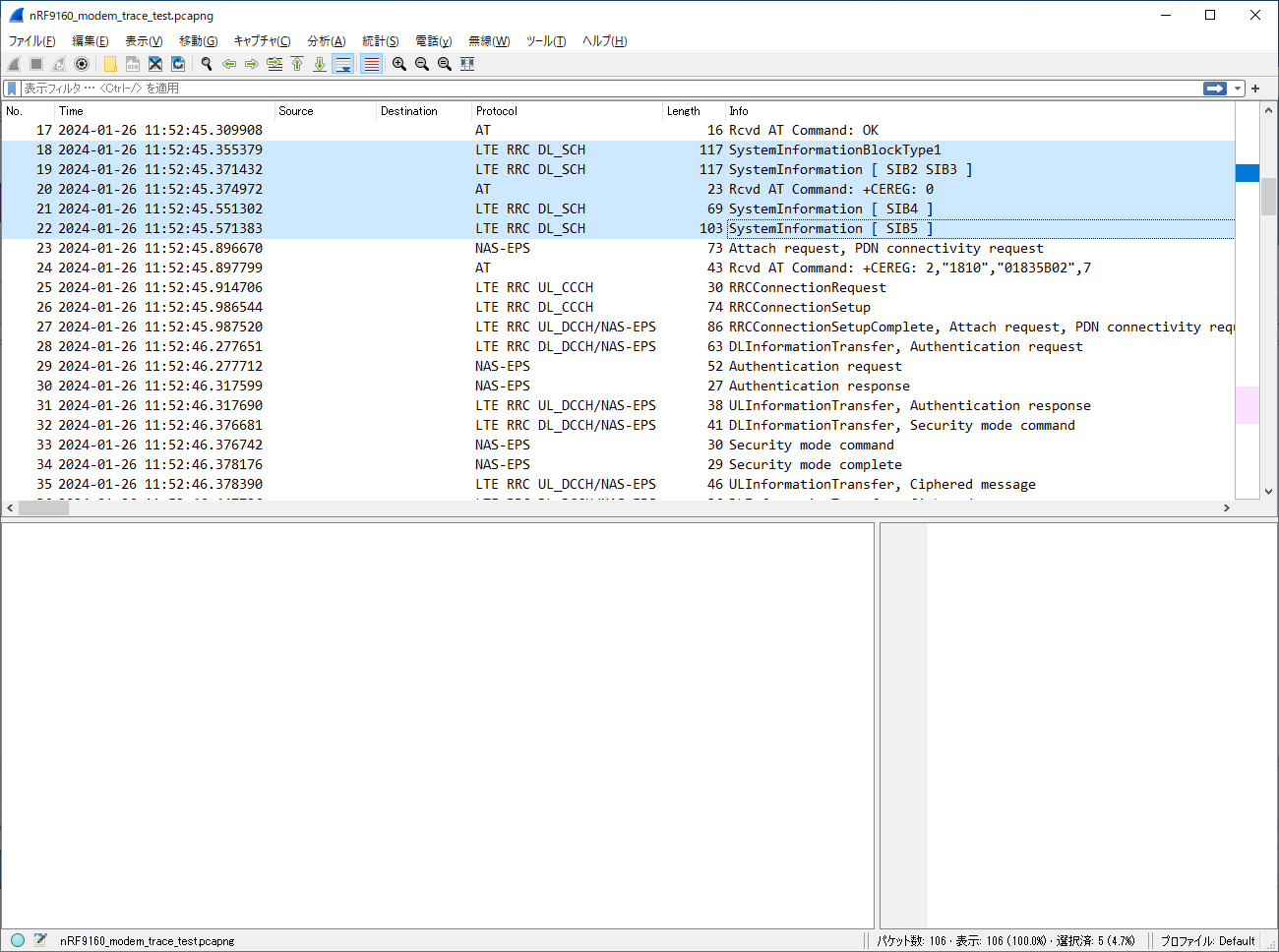Image resolution: width=1279 pixels, height=952 pixels.
Task: Toggle auto-scroll during live capture
Action: click(x=342, y=64)
